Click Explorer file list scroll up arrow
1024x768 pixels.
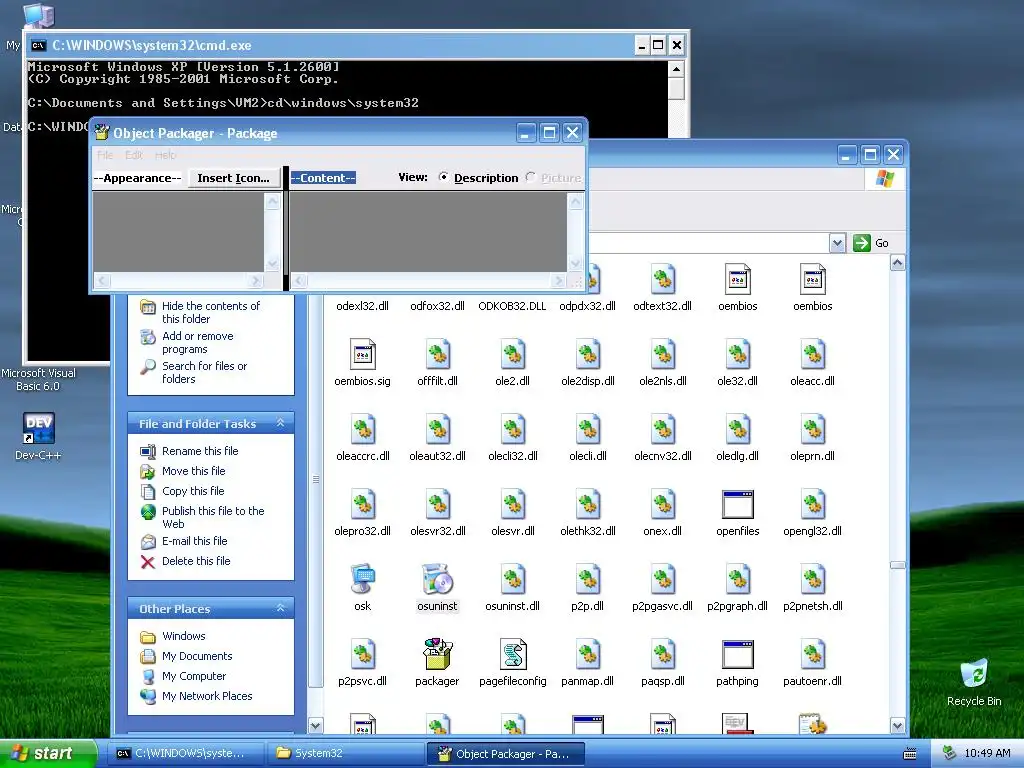[897, 263]
